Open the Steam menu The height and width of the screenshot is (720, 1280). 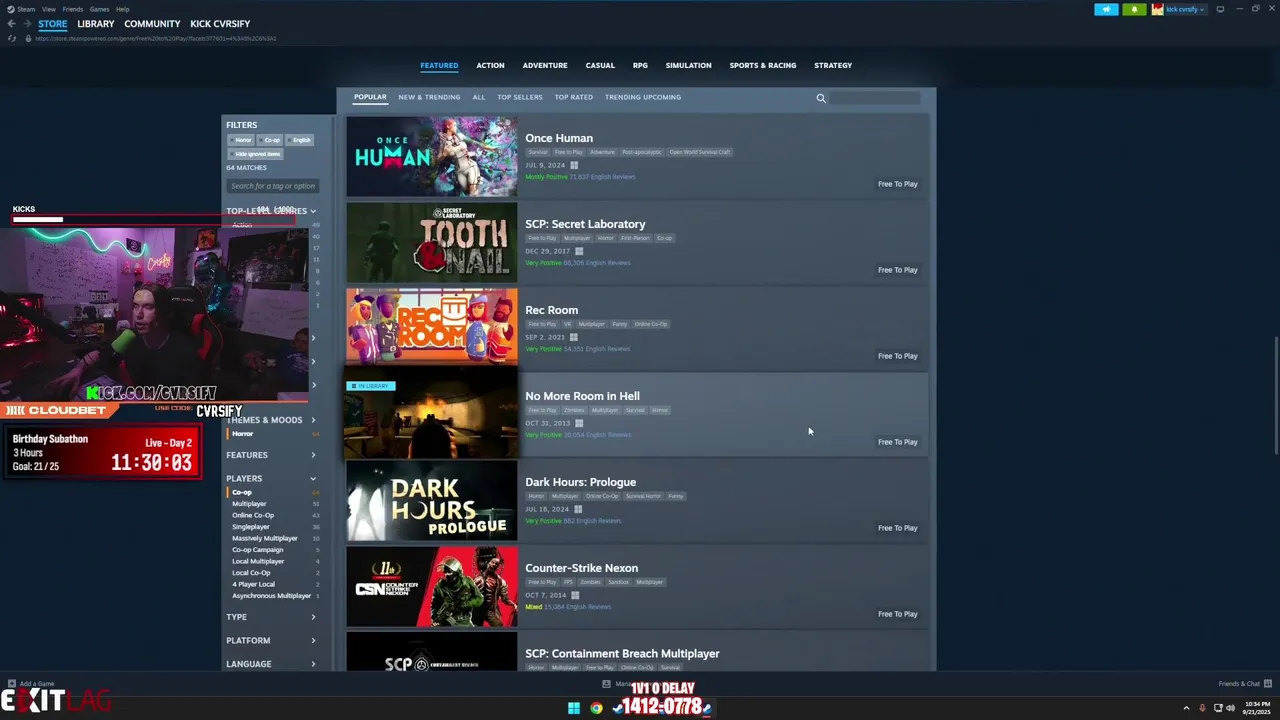(26, 9)
